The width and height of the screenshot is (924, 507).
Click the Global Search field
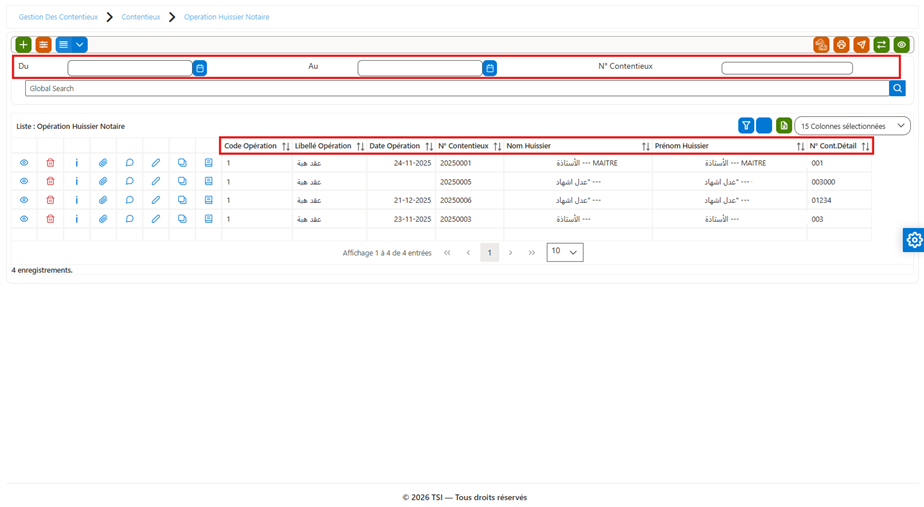(x=457, y=88)
